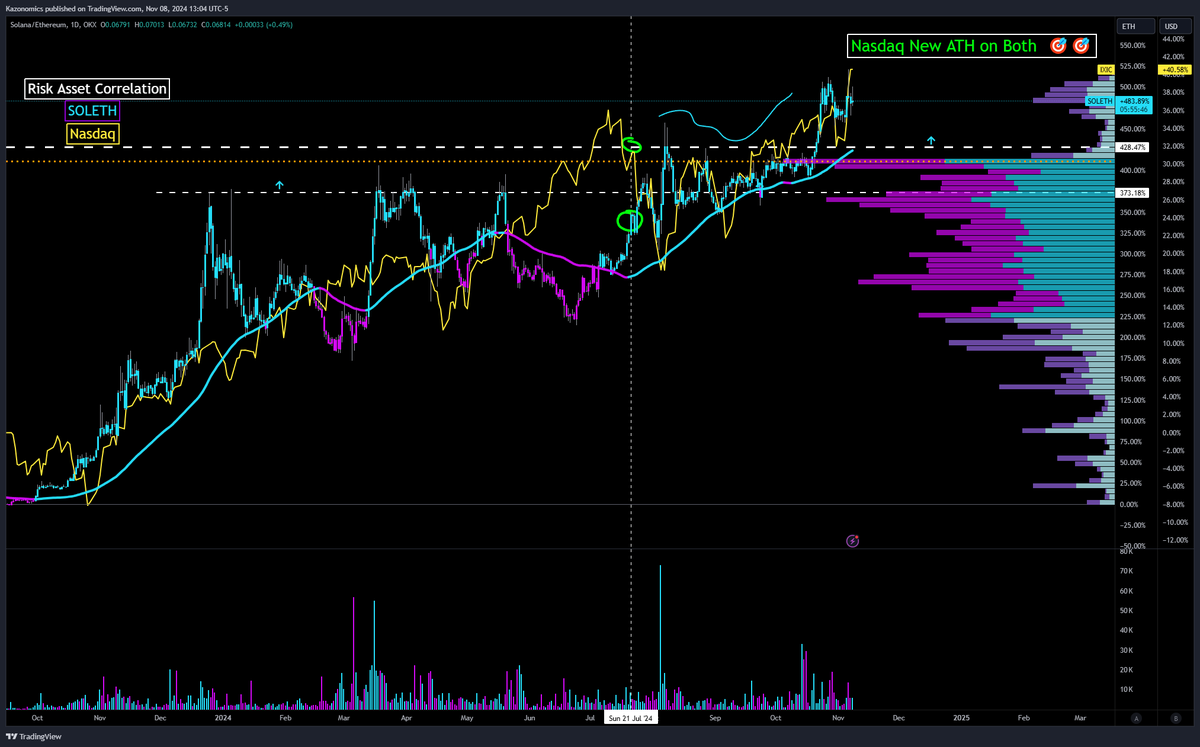The width and height of the screenshot is (1200, 747).
Task: Click the 44.00% USD scale value
Action: 1174,39
